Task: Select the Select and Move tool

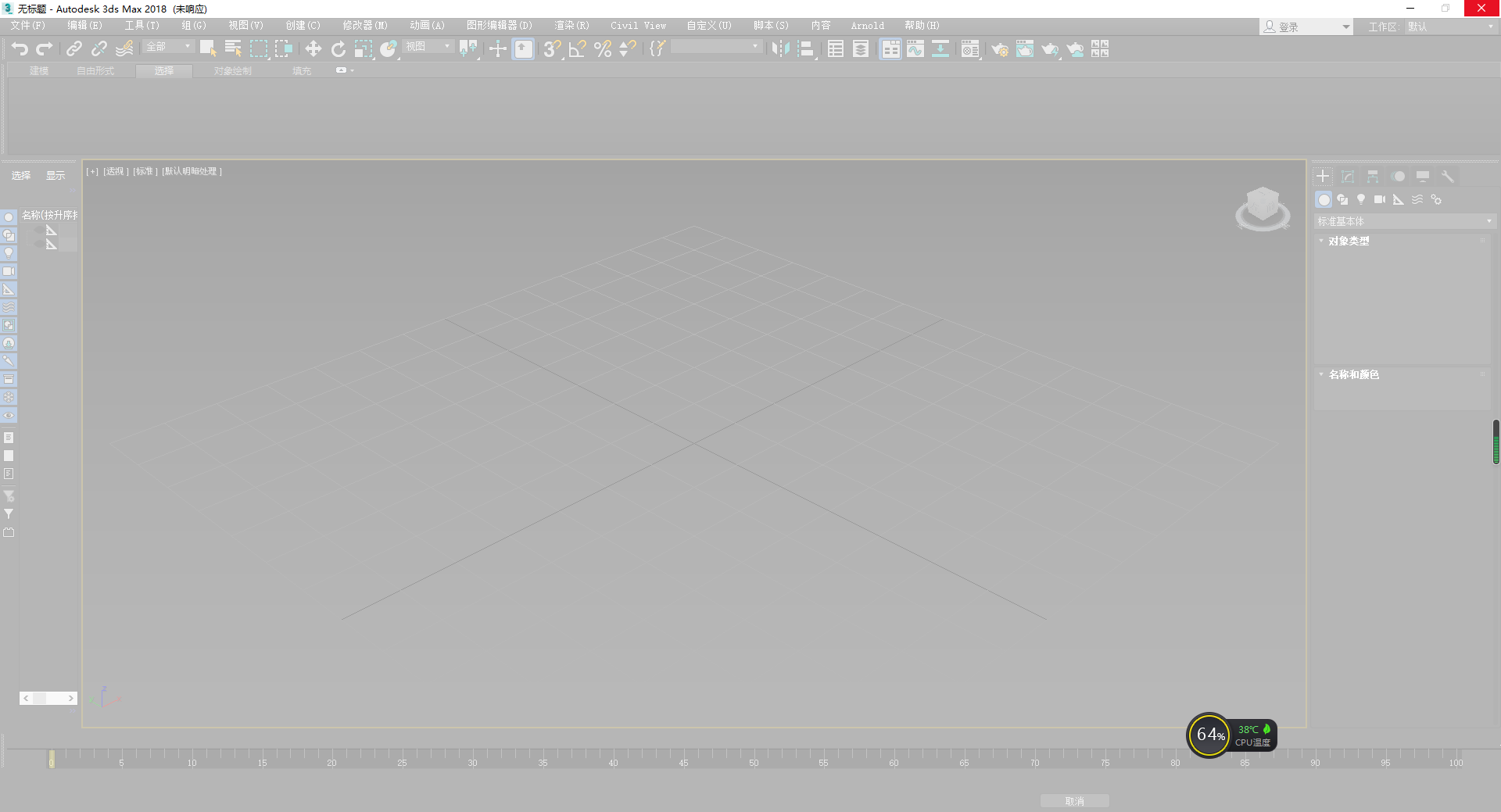Action: (x=313, y=48)
